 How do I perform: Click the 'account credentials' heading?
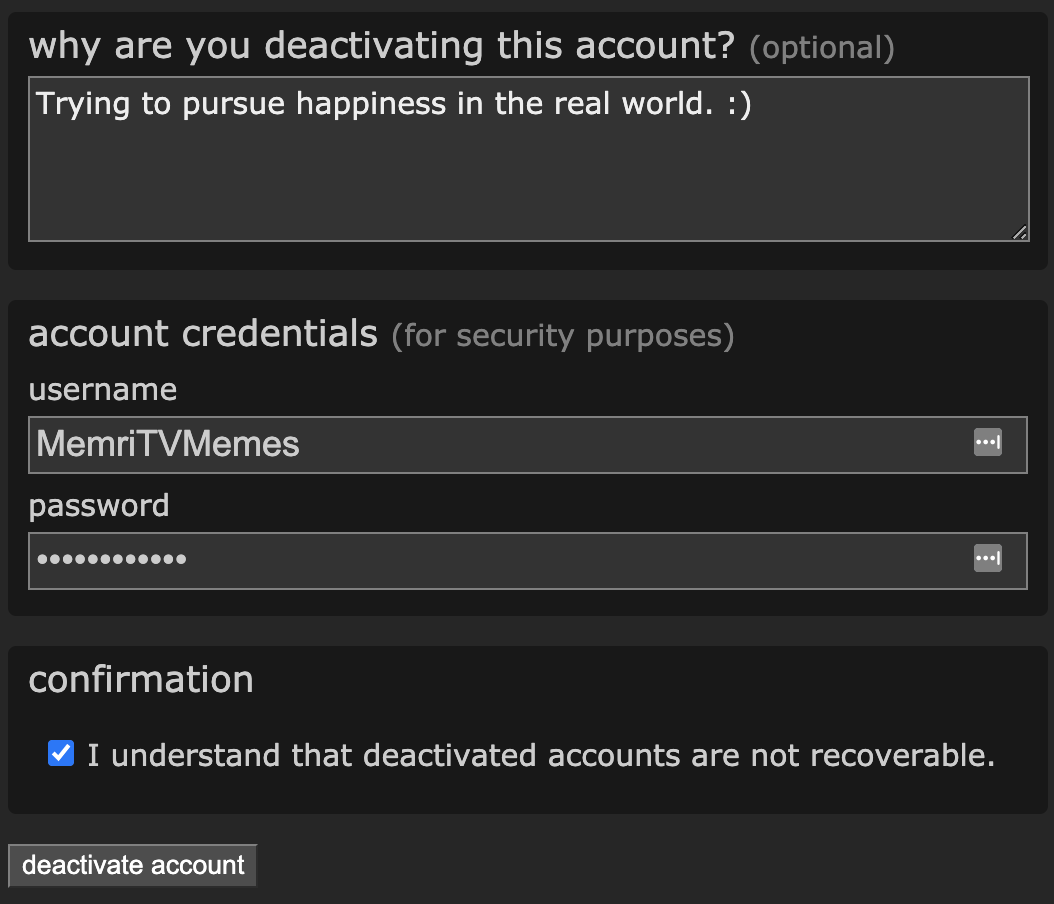203,333
